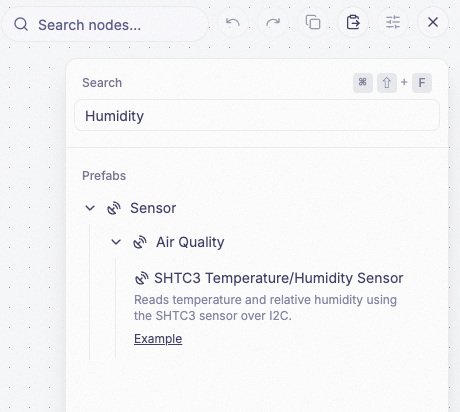Viewport: 460px width, 412px height.
Task: Click the Paste clipboard icon
Action: point(353,23)
